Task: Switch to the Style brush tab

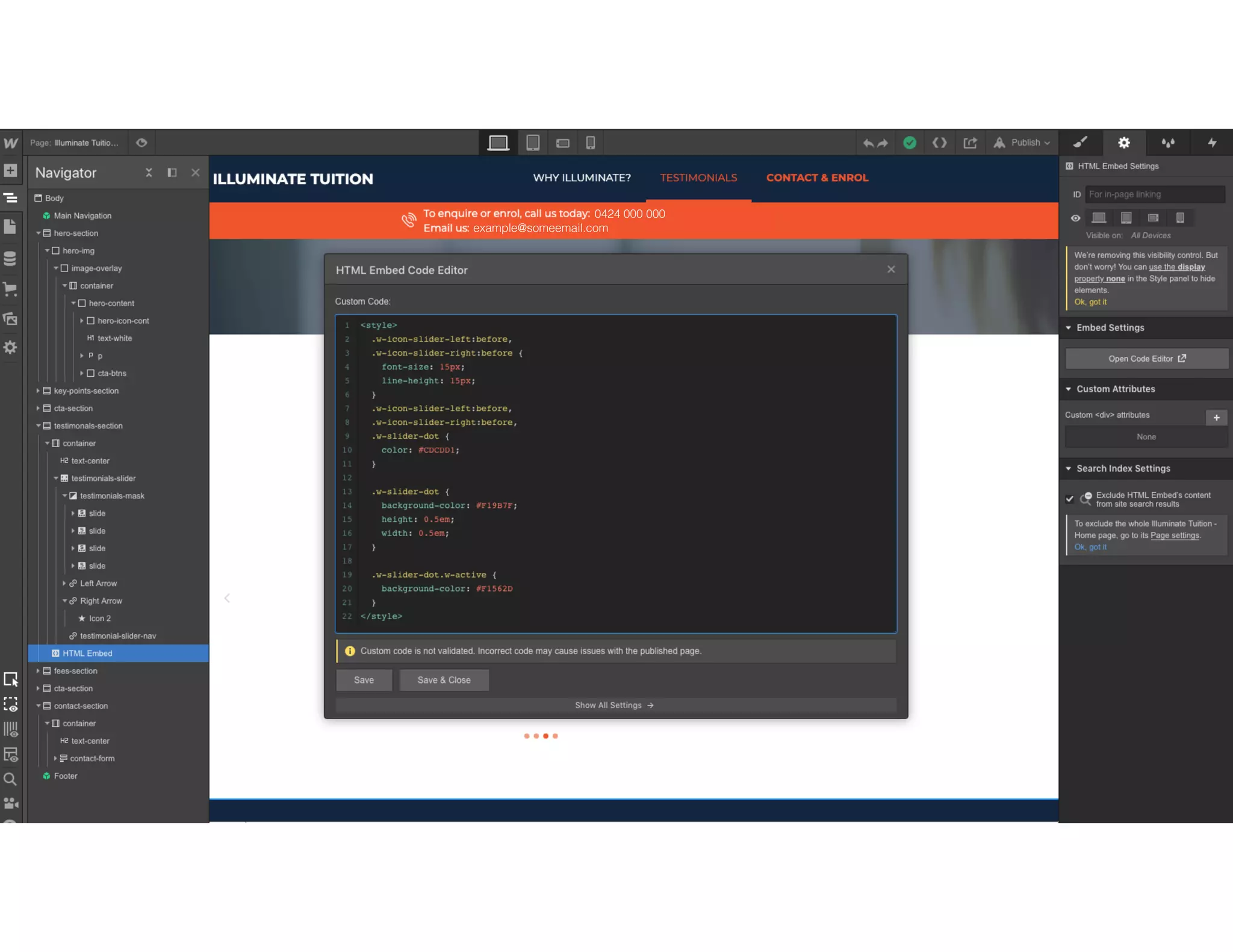Action: [x=1080, y=143]
